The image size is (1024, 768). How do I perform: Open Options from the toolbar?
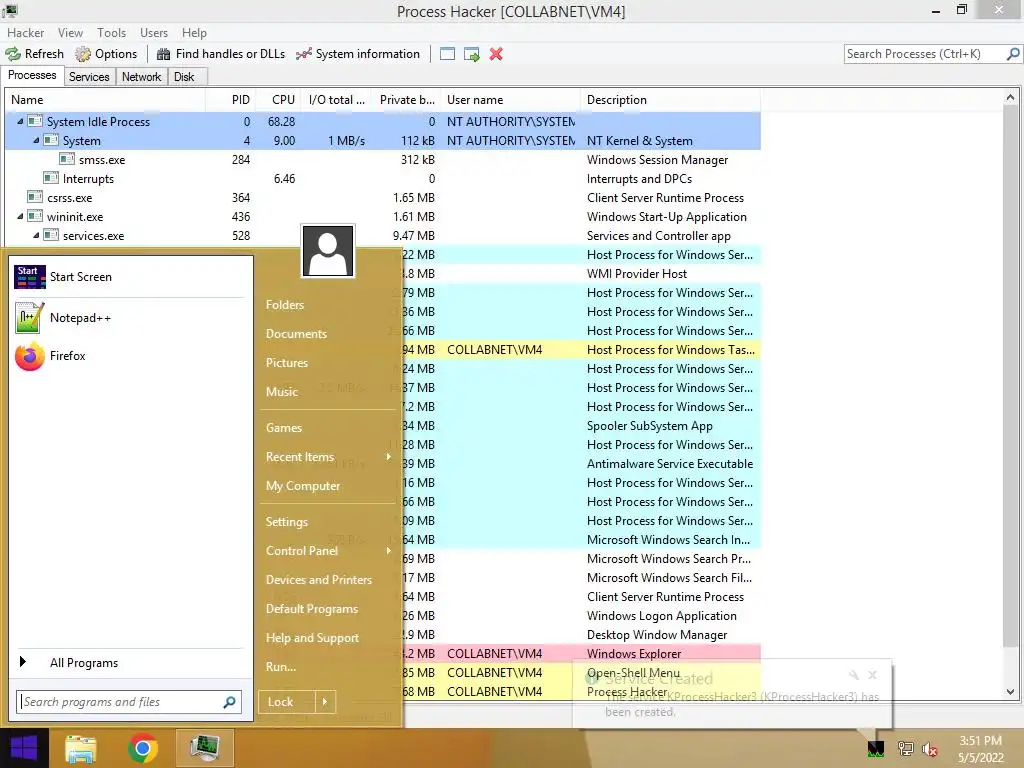tap(106, 54)
